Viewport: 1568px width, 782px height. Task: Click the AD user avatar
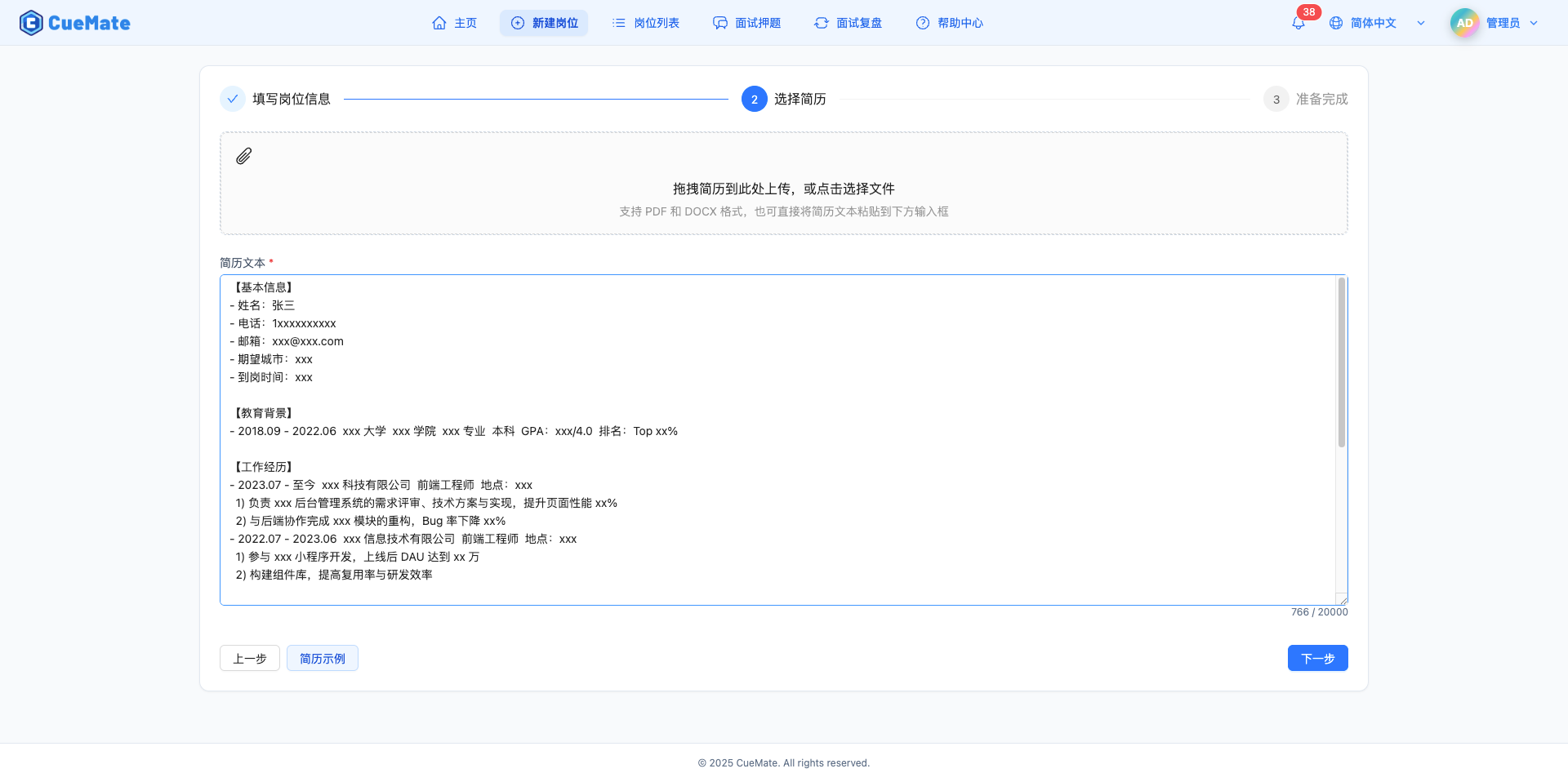tap(1464, 23)
